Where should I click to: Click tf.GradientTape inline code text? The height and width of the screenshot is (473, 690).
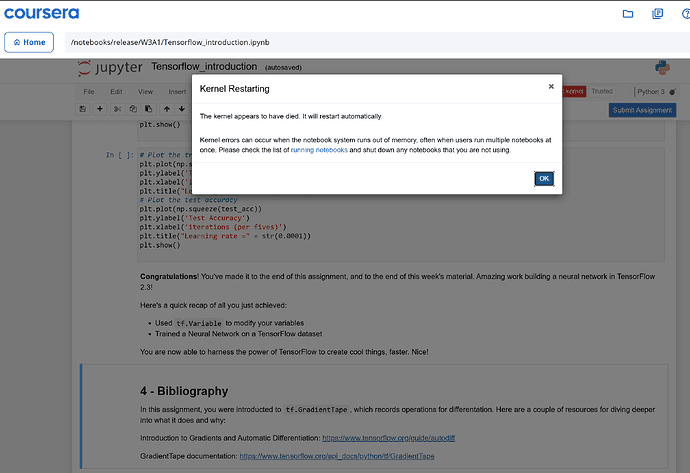316,410
